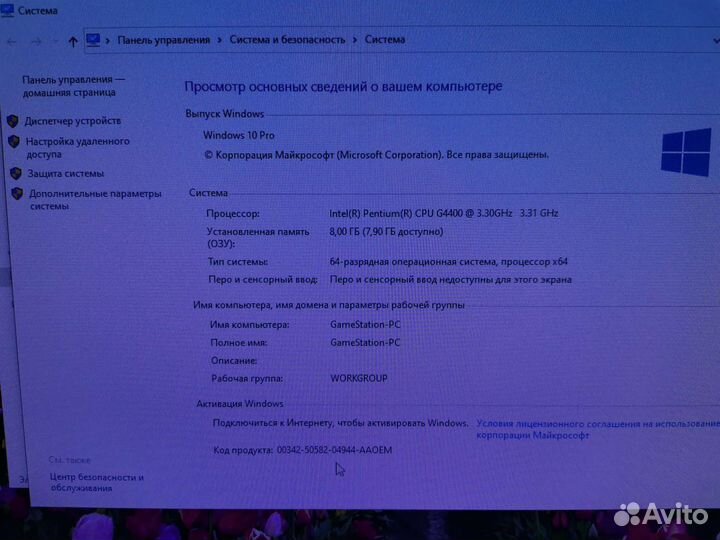Click Рабочая группа: label
This screenshot has height=540, width=720.
click(247, 378)
